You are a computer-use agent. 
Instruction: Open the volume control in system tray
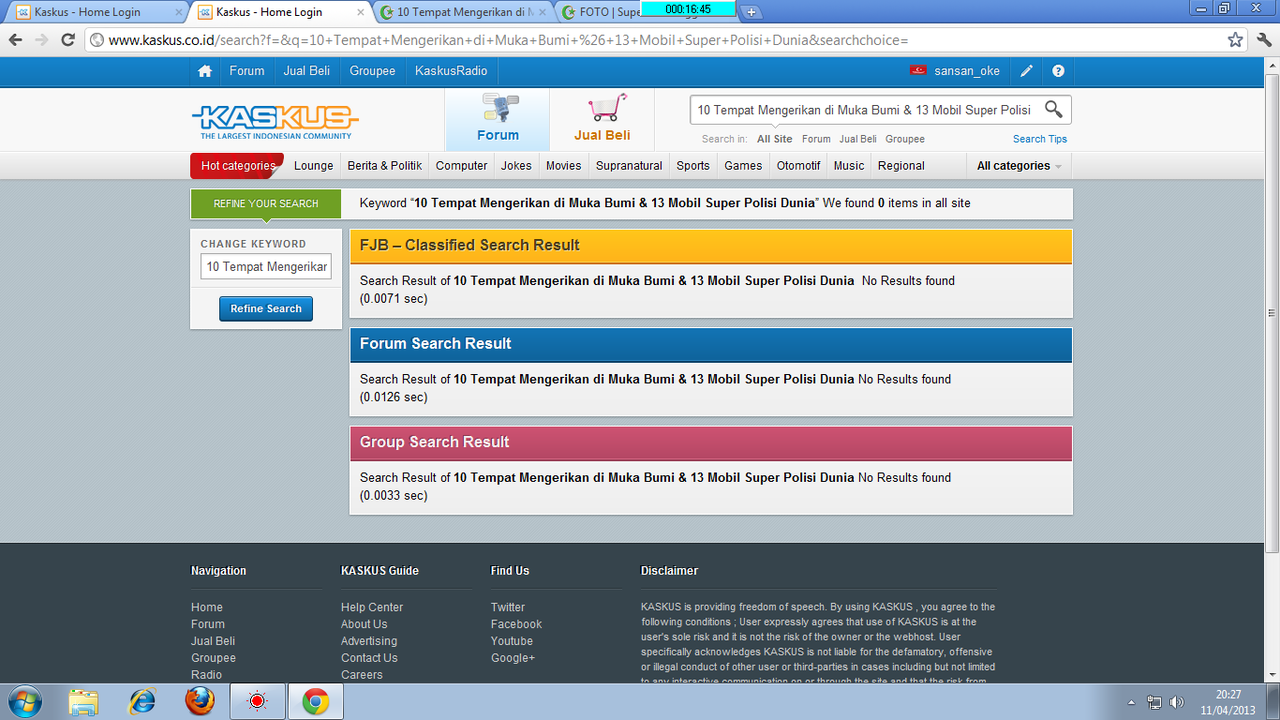[1176, 702]
